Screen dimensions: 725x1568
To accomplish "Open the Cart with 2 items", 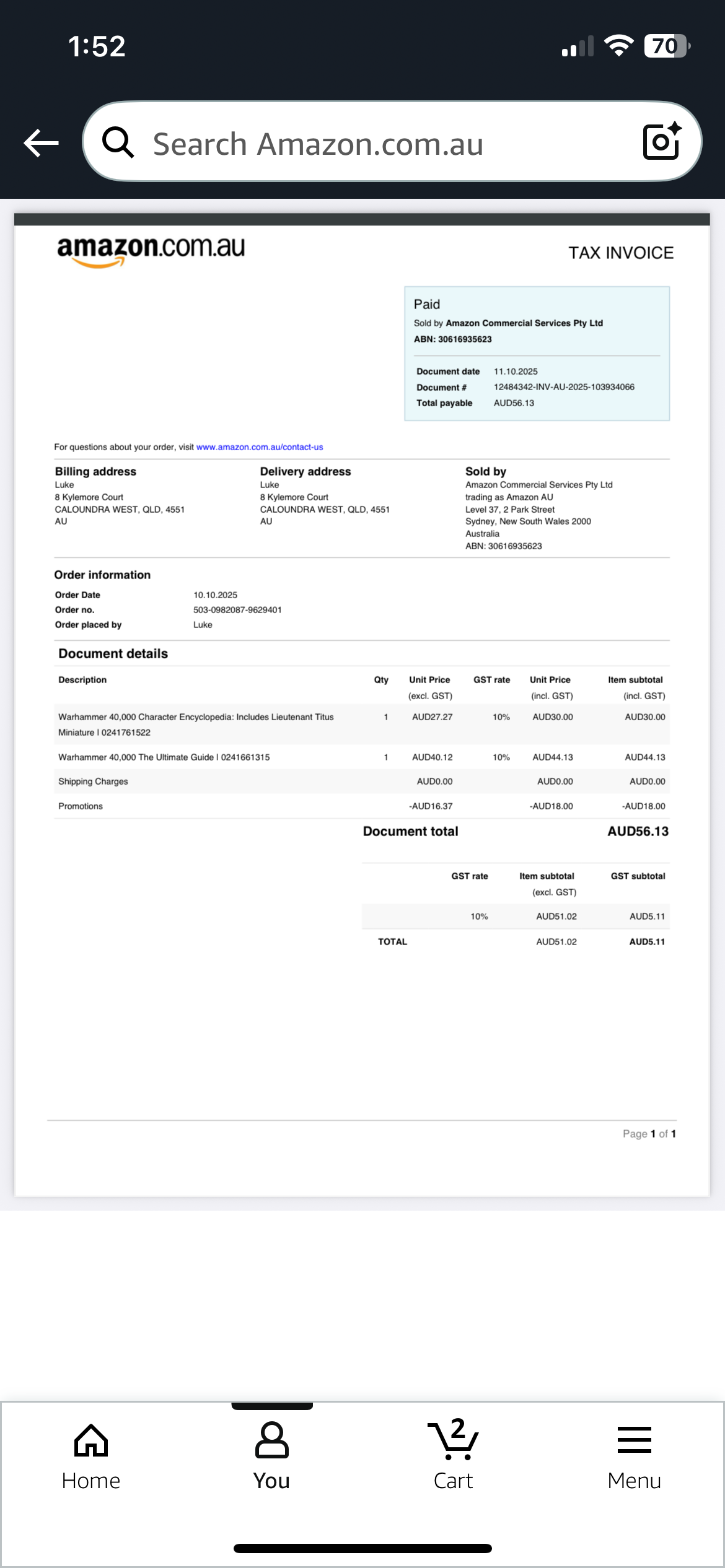I will point(453,1457).
